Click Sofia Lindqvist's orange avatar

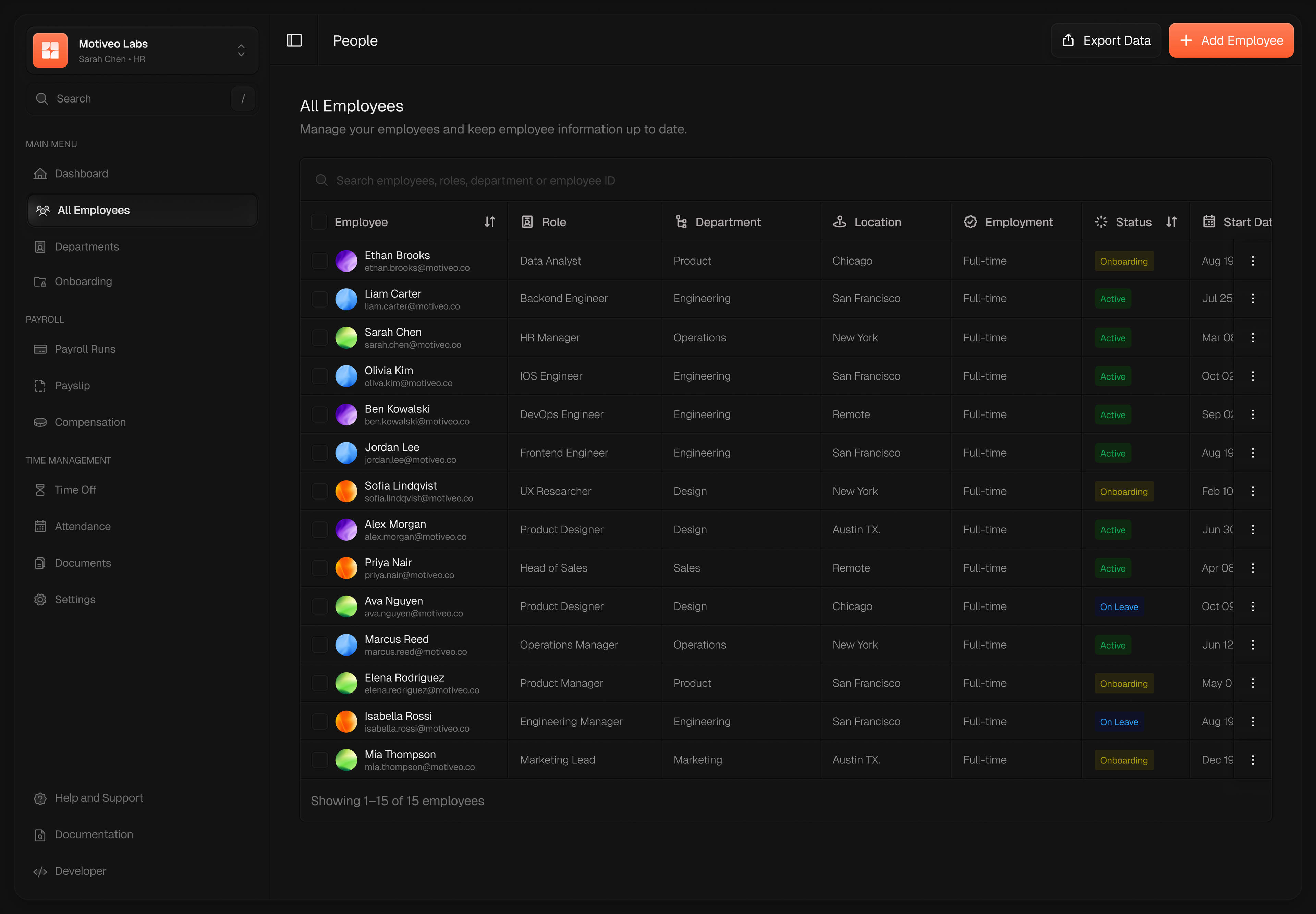tap(346, 491)
